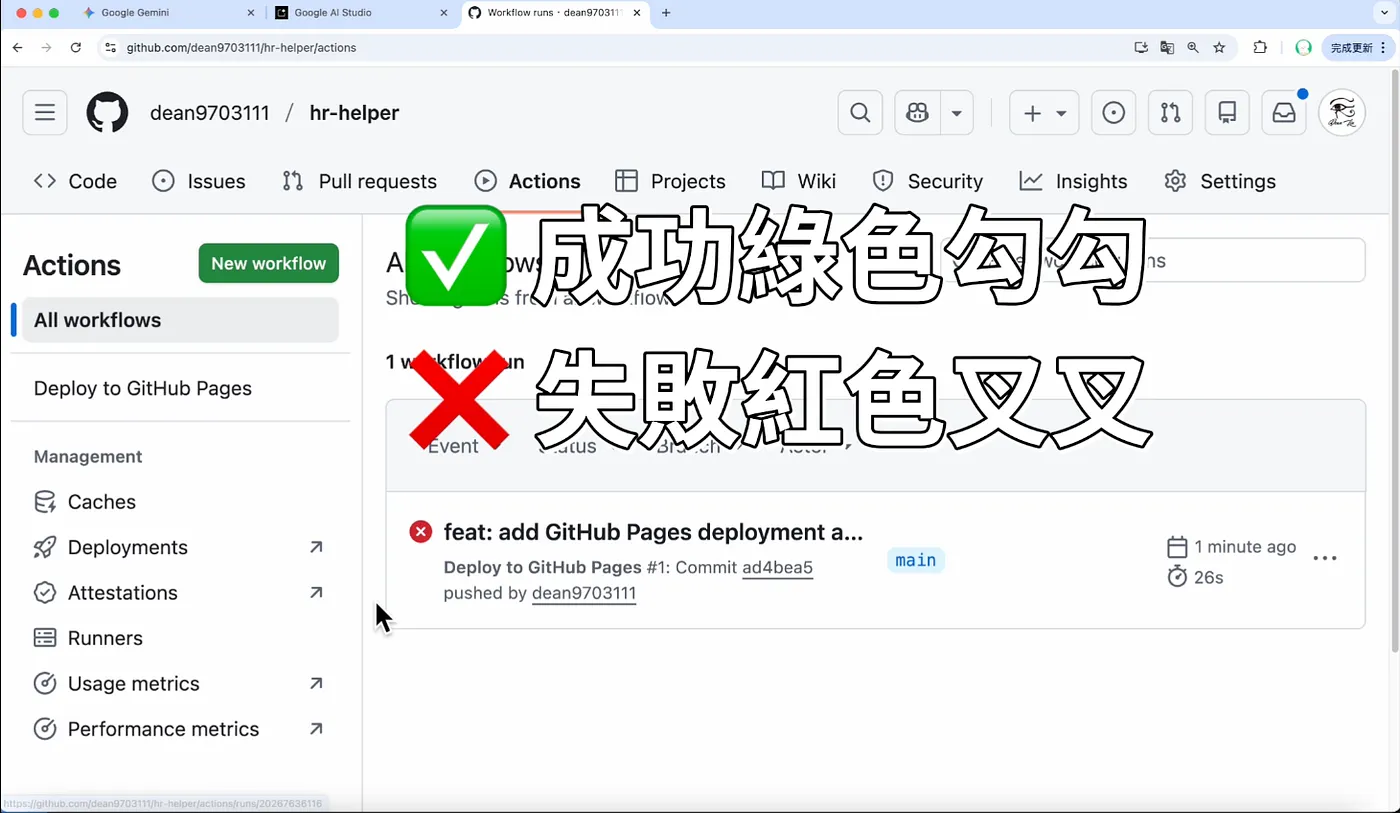The height and width of the screenshot is (813, 1400).
Task: Click the browser address bar URL
Action: [241, 47]
